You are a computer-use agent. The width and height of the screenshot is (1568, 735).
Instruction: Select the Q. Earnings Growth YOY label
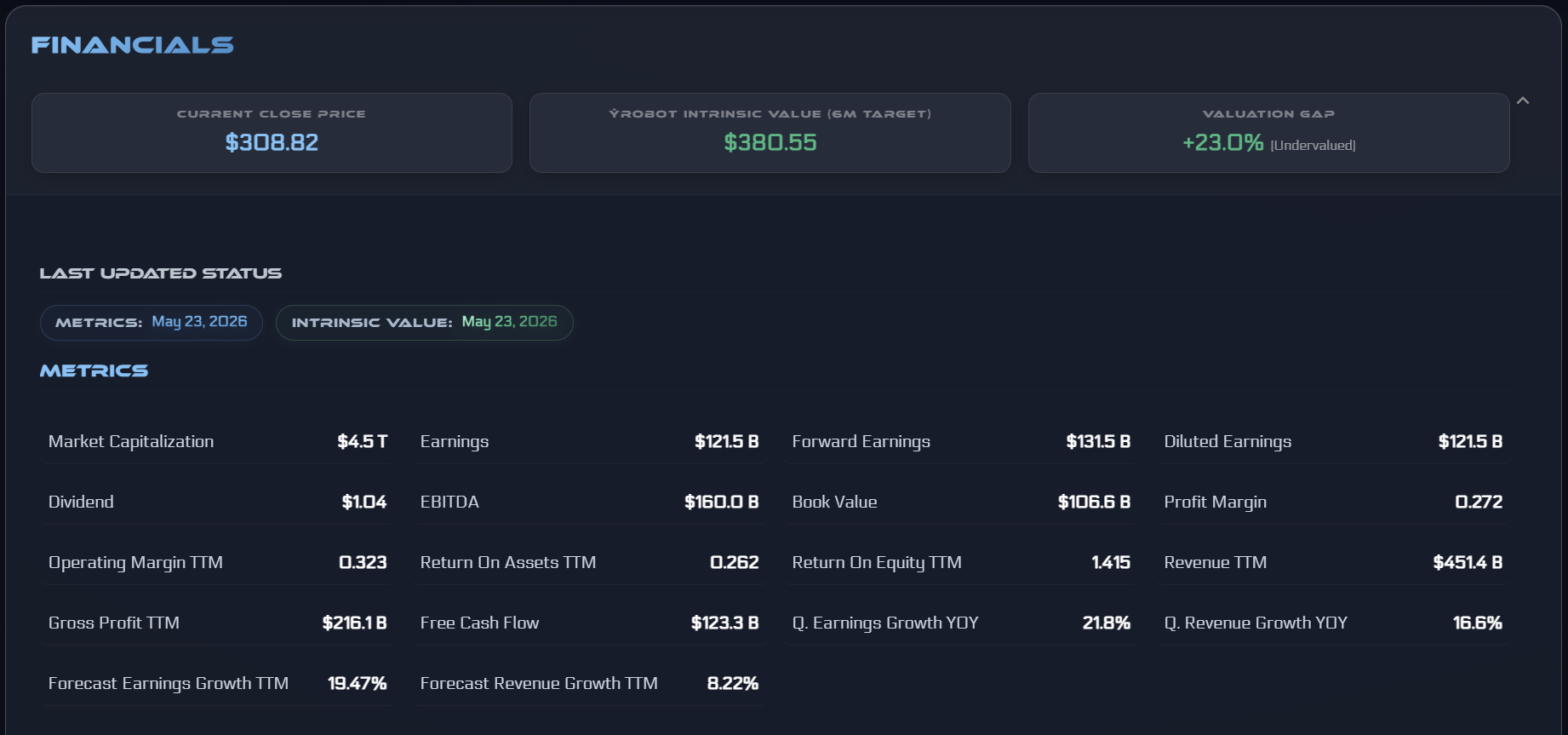pyautogui.click(x=885, y=623)
